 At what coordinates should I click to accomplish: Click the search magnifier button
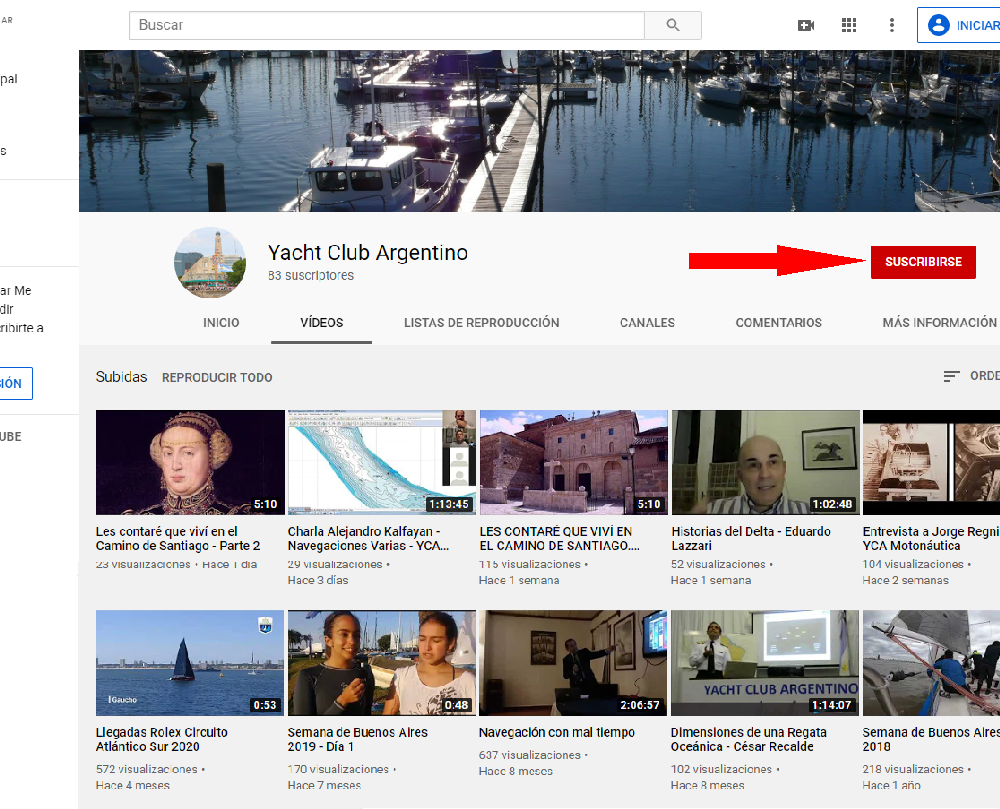pos(672,25)
